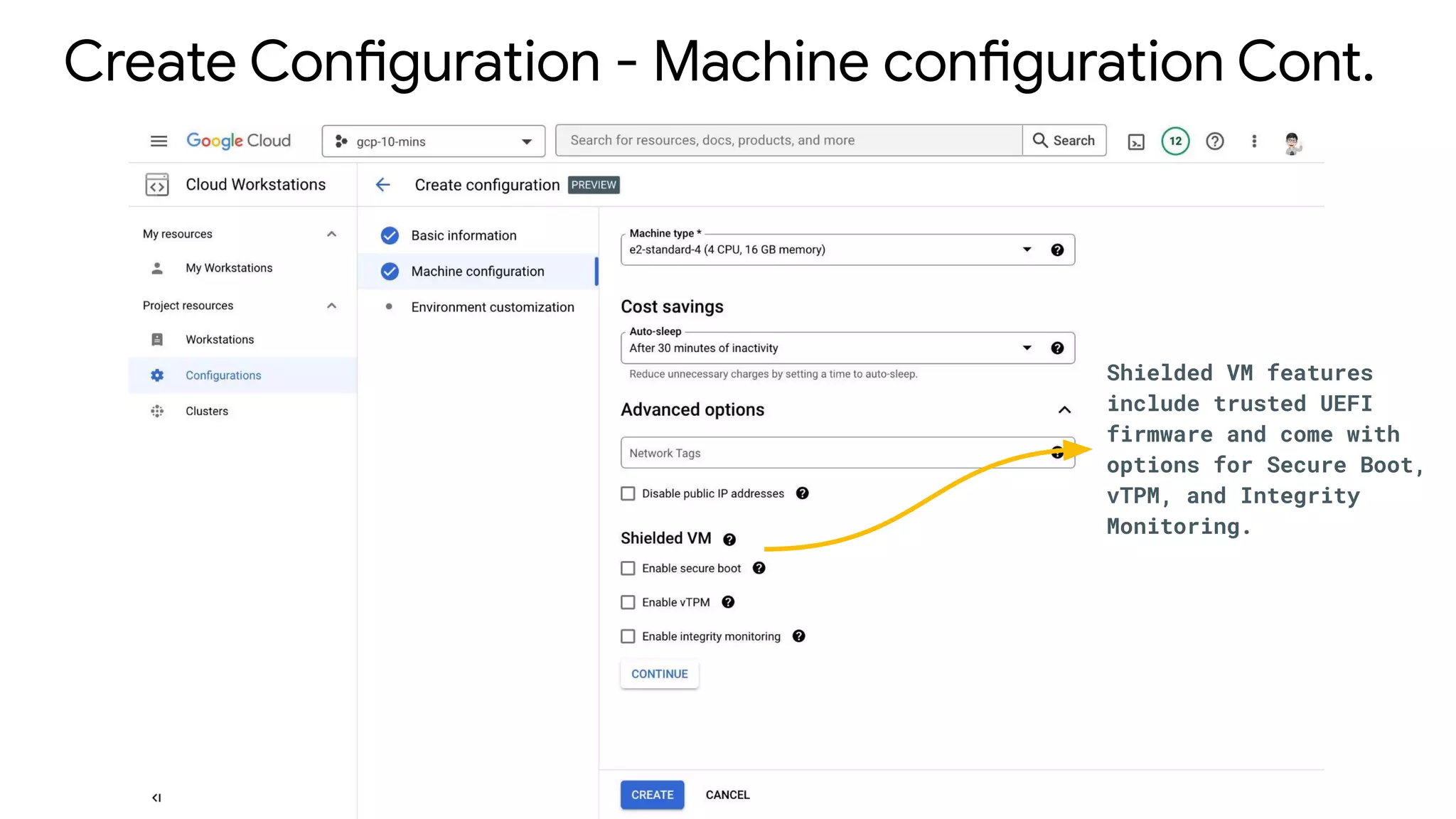Show help for Disable public IP addresses
Image resolution: width=1456 pixels, height=819 pixels.
point(802,493)
